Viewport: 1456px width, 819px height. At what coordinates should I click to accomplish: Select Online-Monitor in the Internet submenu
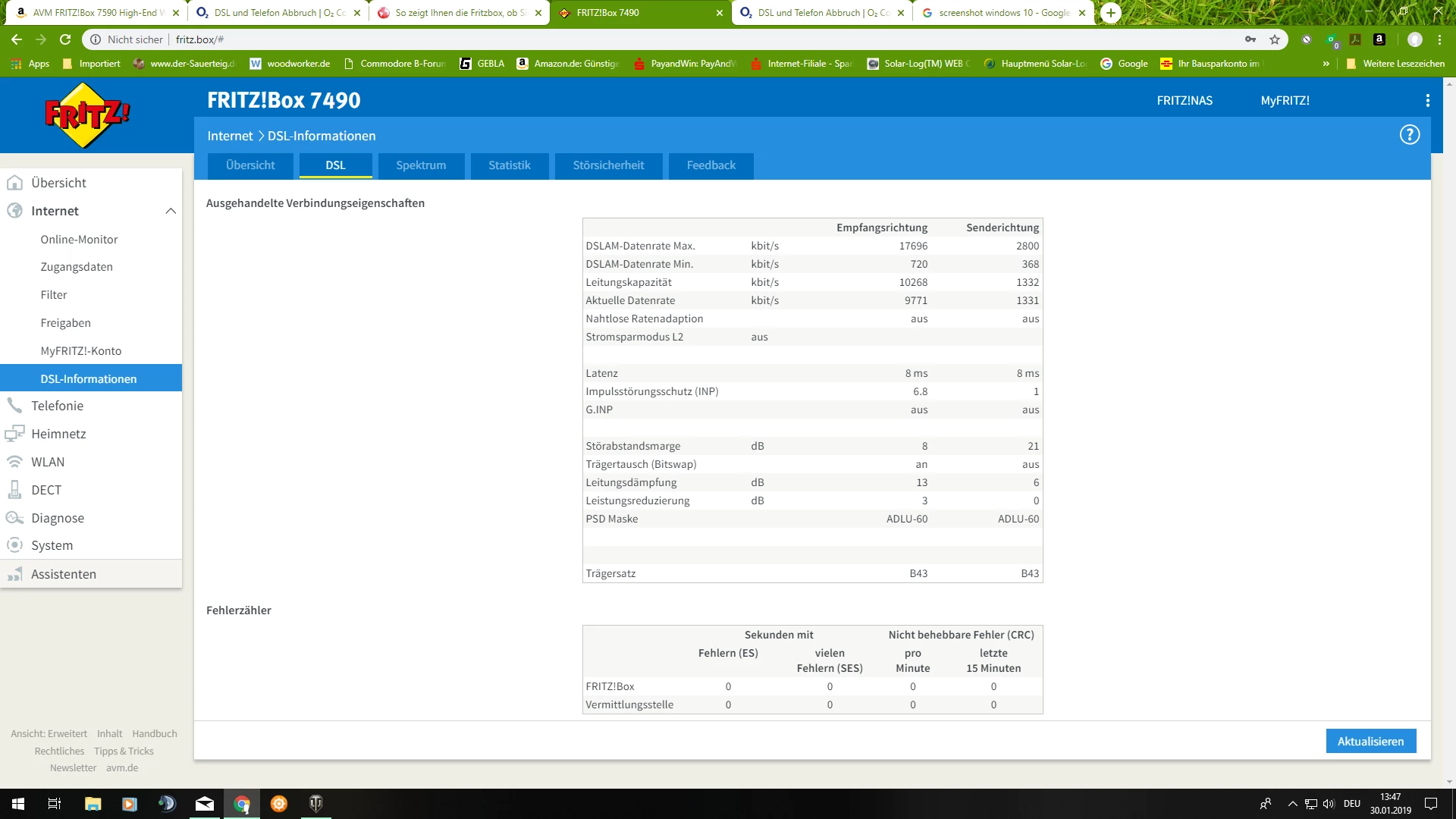coord(79,240)
